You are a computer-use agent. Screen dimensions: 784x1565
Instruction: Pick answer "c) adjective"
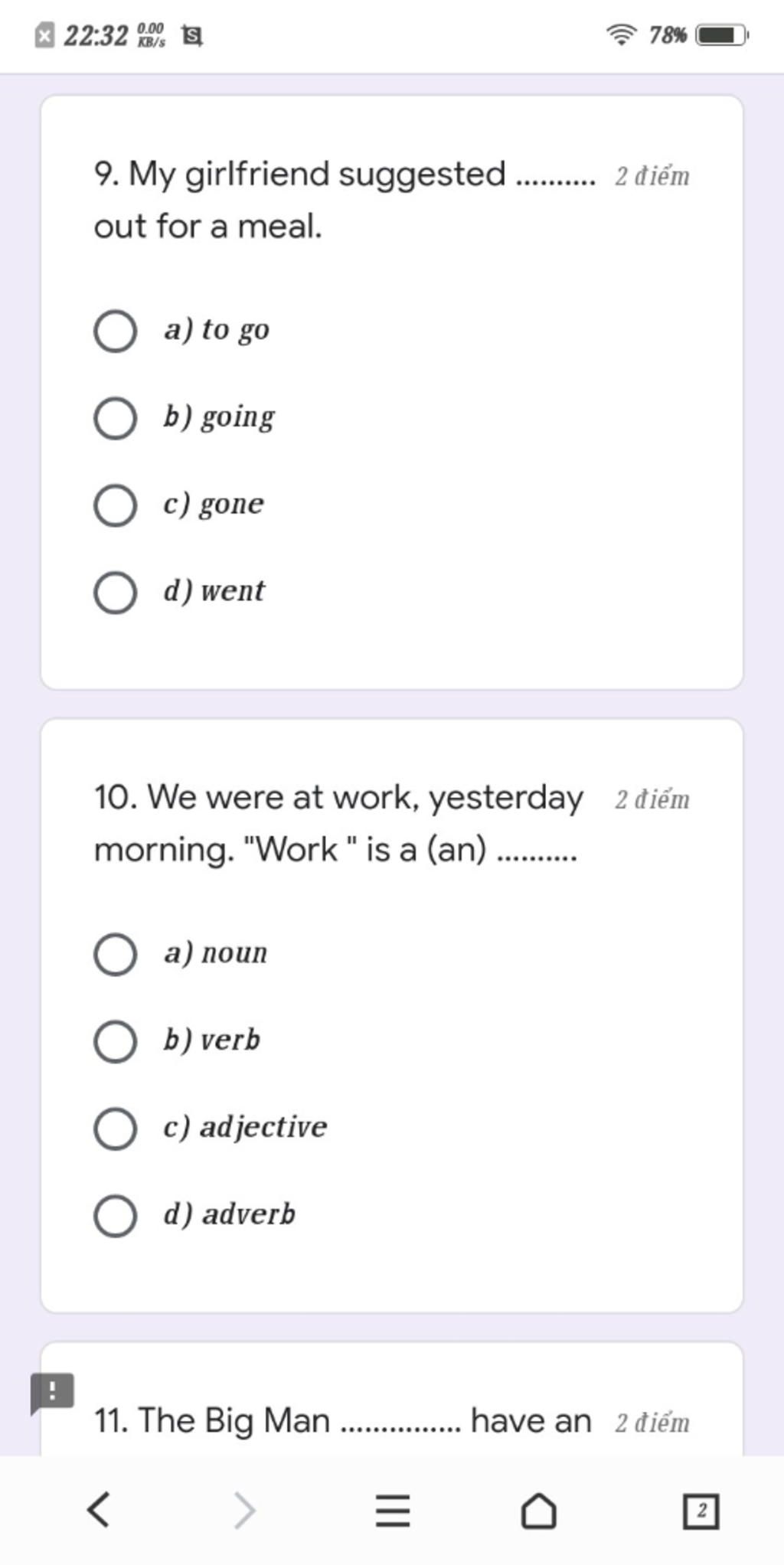(x=116, y=1128)
